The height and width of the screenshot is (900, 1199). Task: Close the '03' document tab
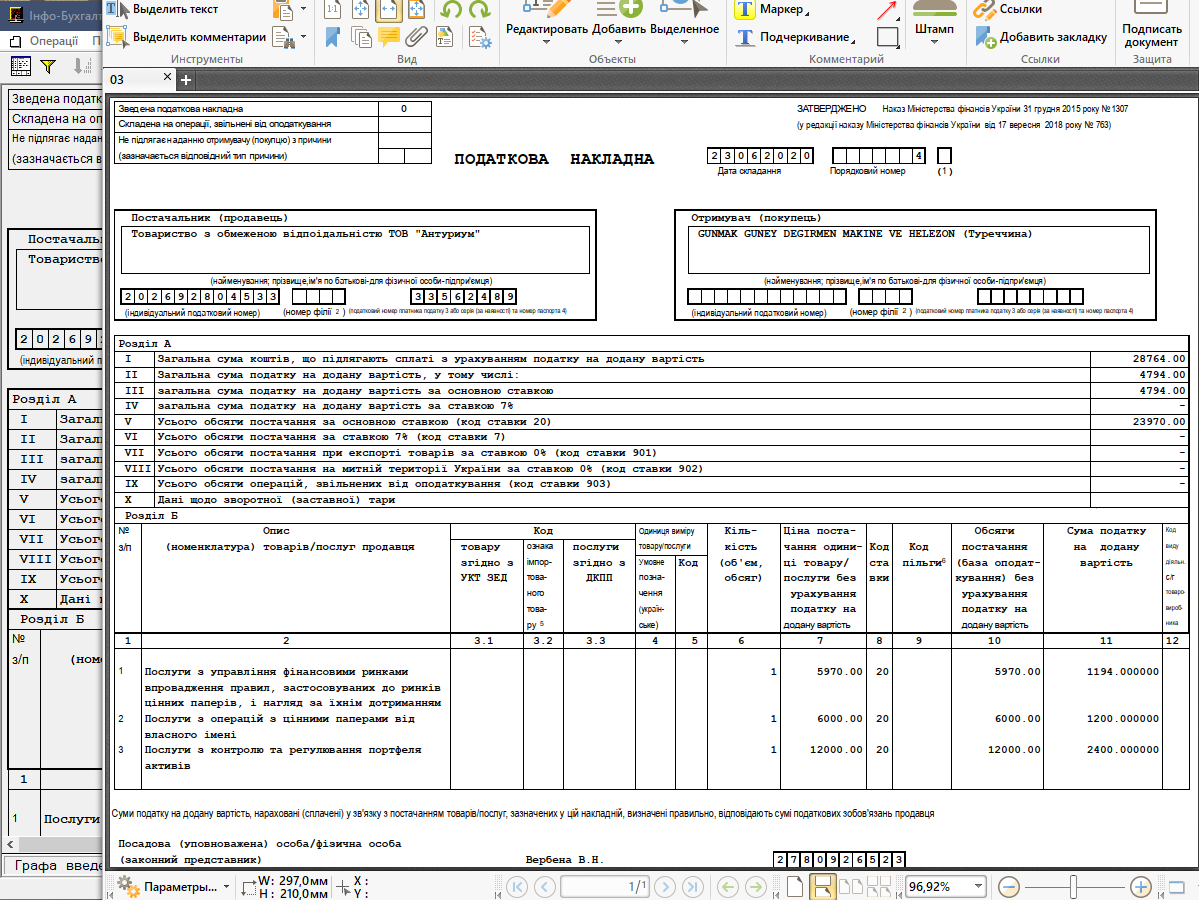[167, 76]
